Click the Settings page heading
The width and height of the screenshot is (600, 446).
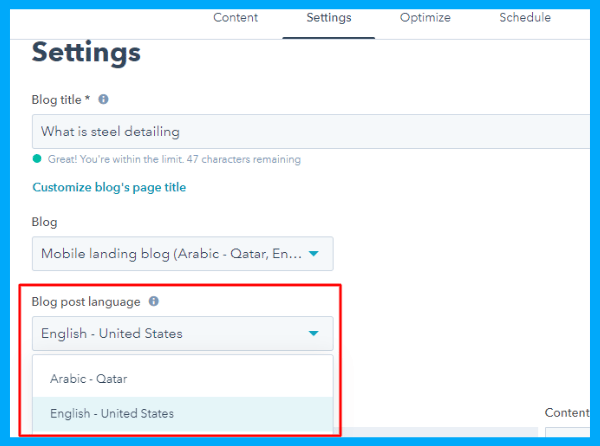86,53
